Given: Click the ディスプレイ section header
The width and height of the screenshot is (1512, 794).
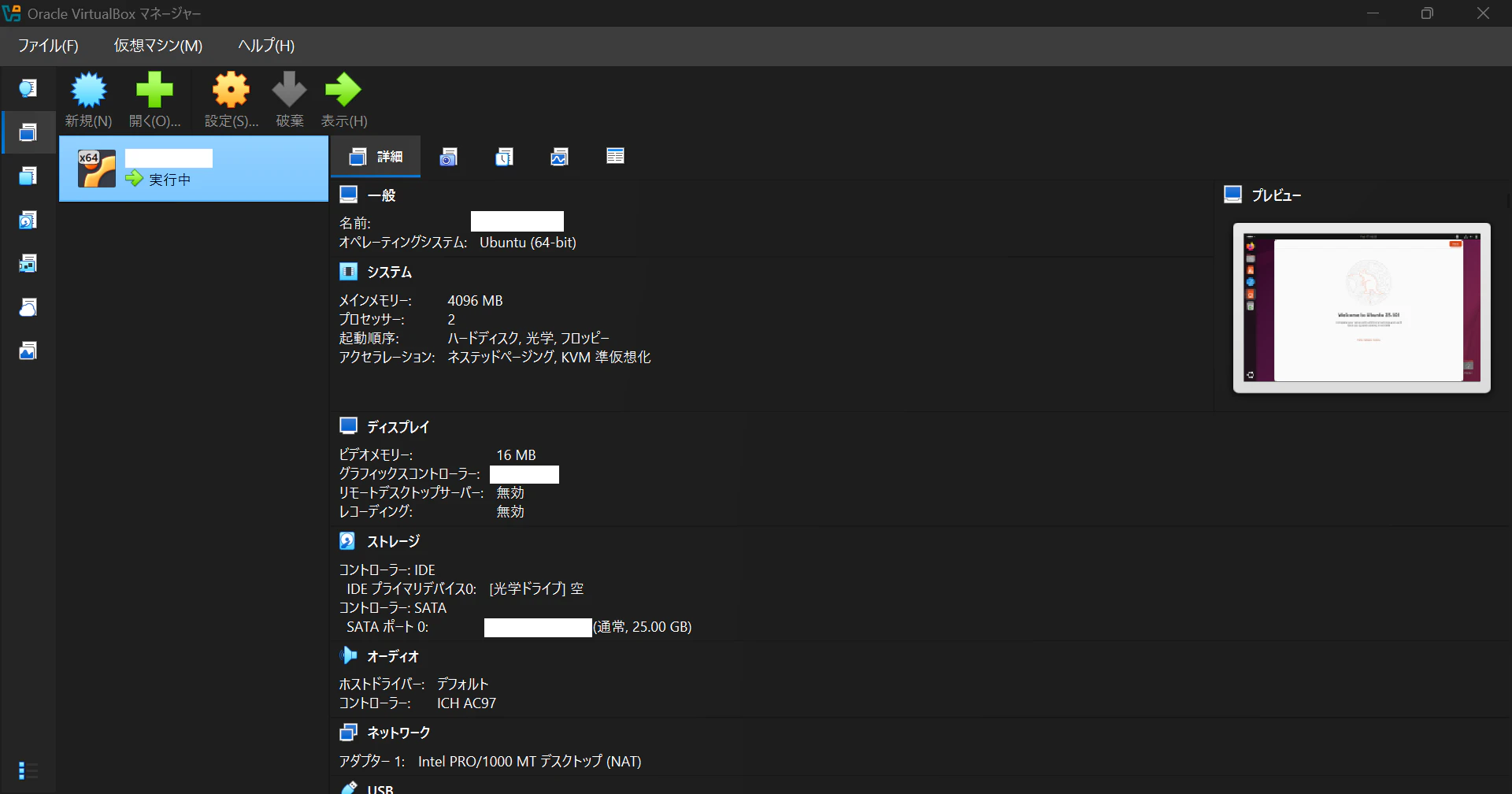Looking at the screenshot, I should (398, 427).
